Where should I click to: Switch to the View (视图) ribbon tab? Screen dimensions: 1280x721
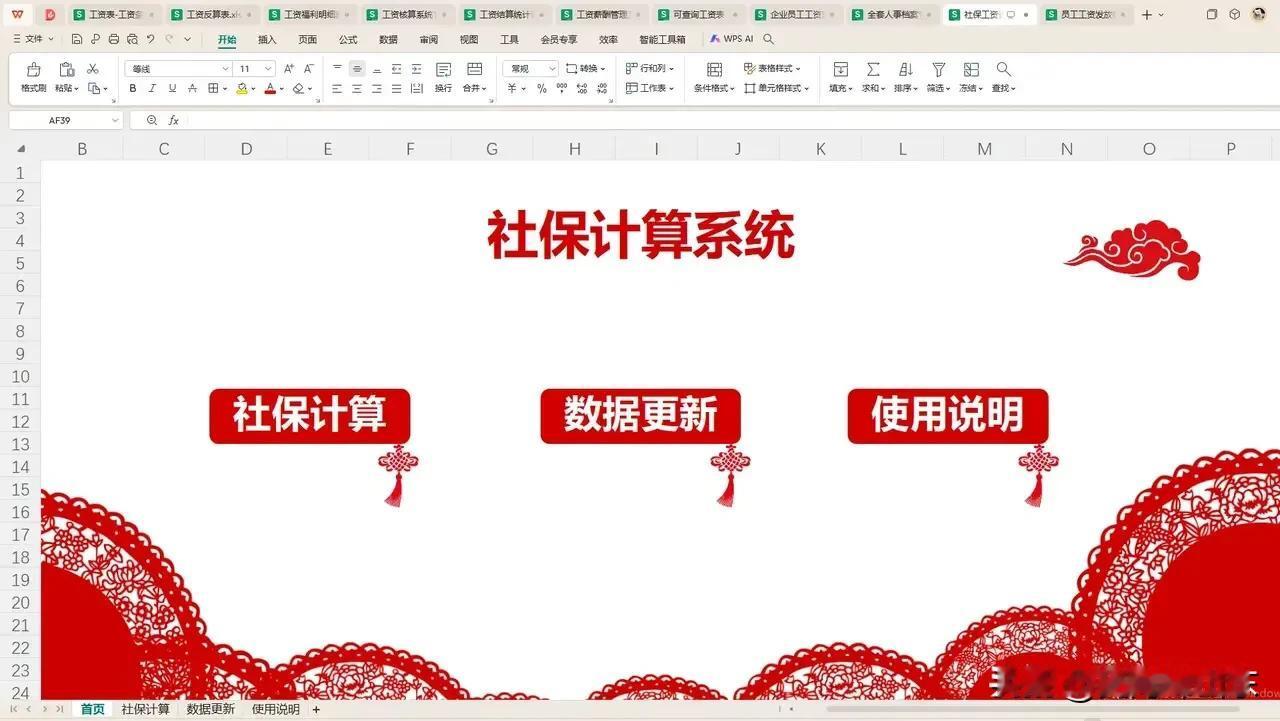click(469, 40)
